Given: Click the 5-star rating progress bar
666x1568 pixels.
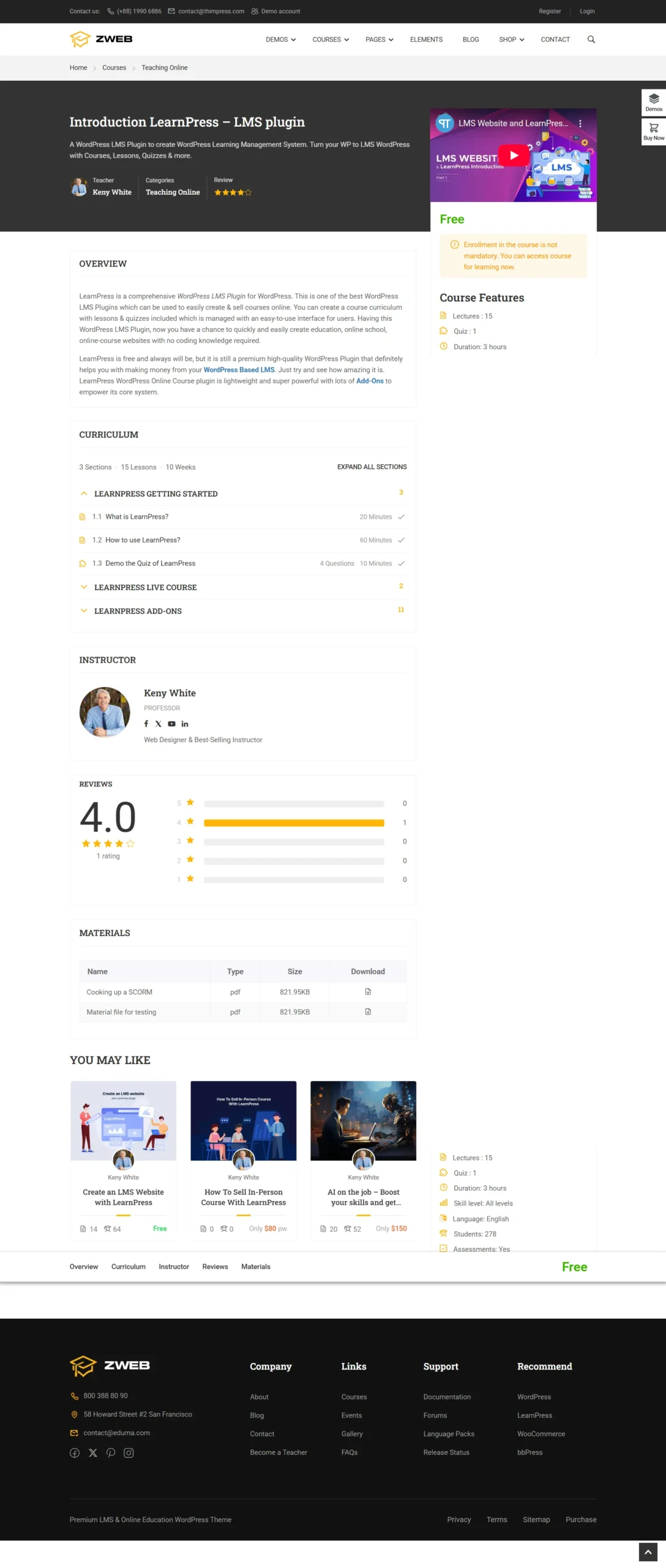Looking at the screenshot, I should [x=294, y=804].
